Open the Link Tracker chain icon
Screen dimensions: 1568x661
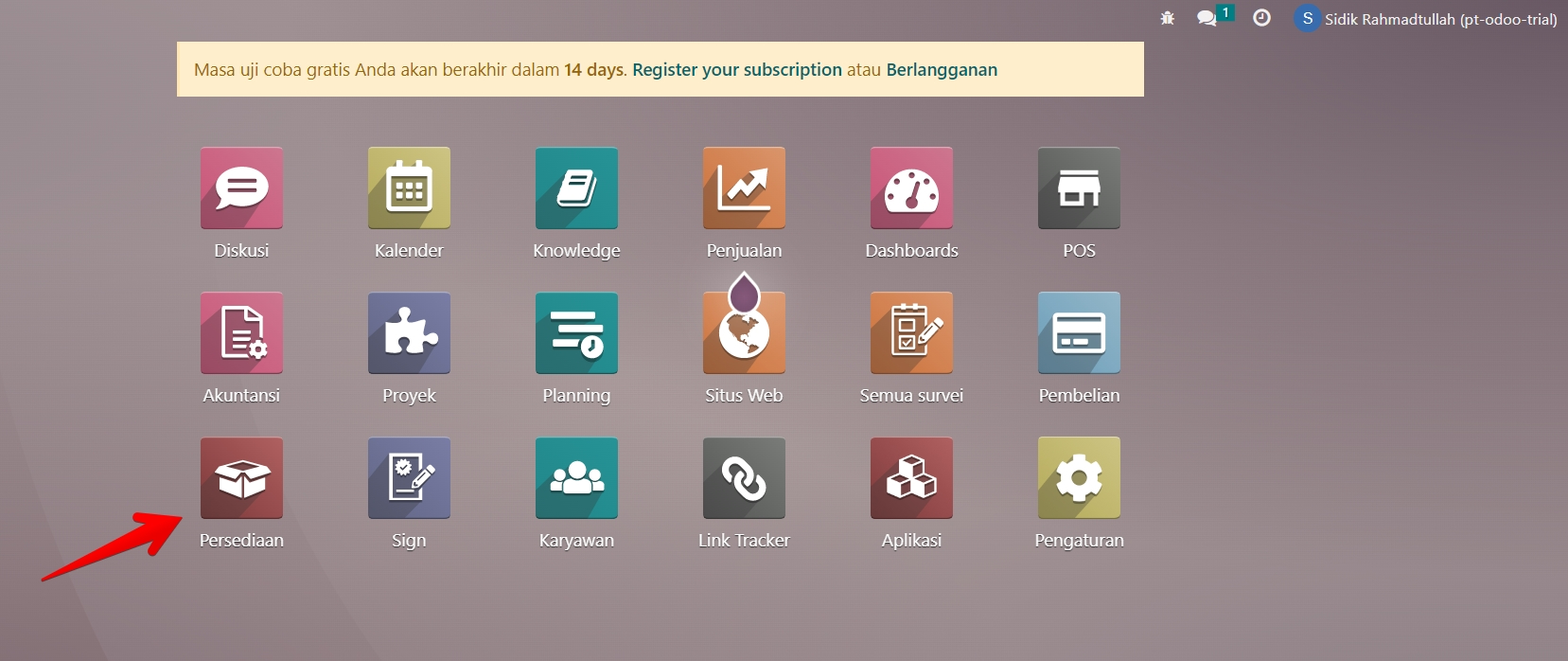[744, 478]
